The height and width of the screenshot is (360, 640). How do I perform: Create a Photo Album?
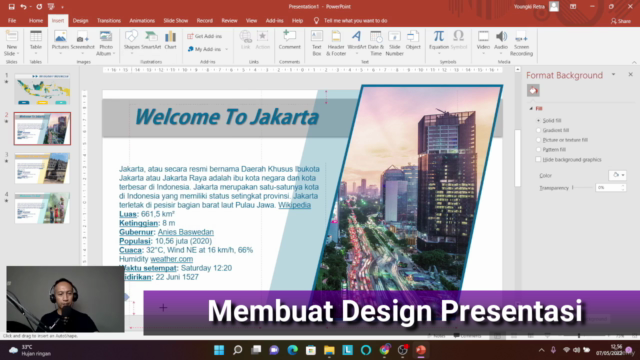coord(106,43)
